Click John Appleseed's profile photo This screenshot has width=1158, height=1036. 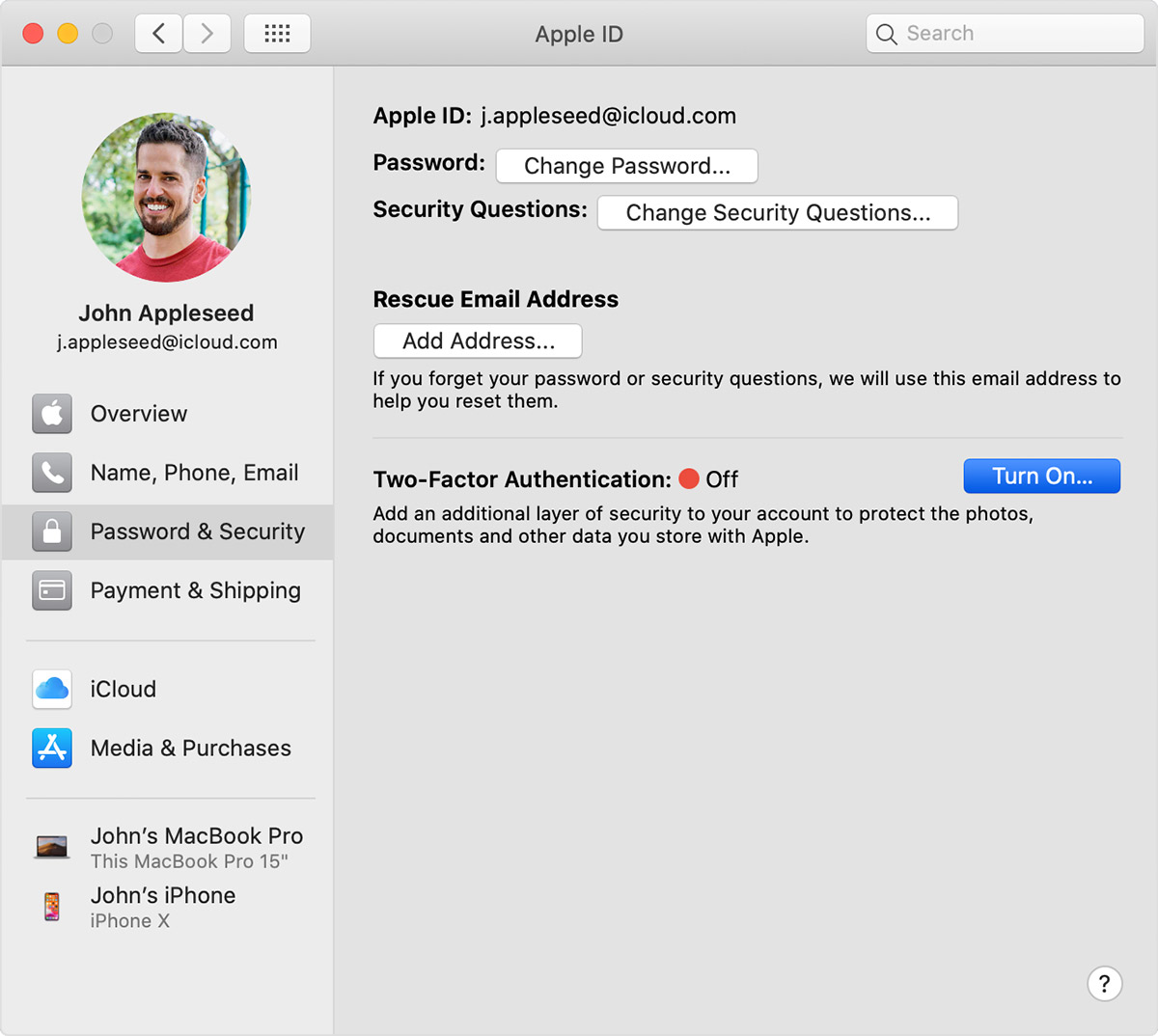point(166,198)
